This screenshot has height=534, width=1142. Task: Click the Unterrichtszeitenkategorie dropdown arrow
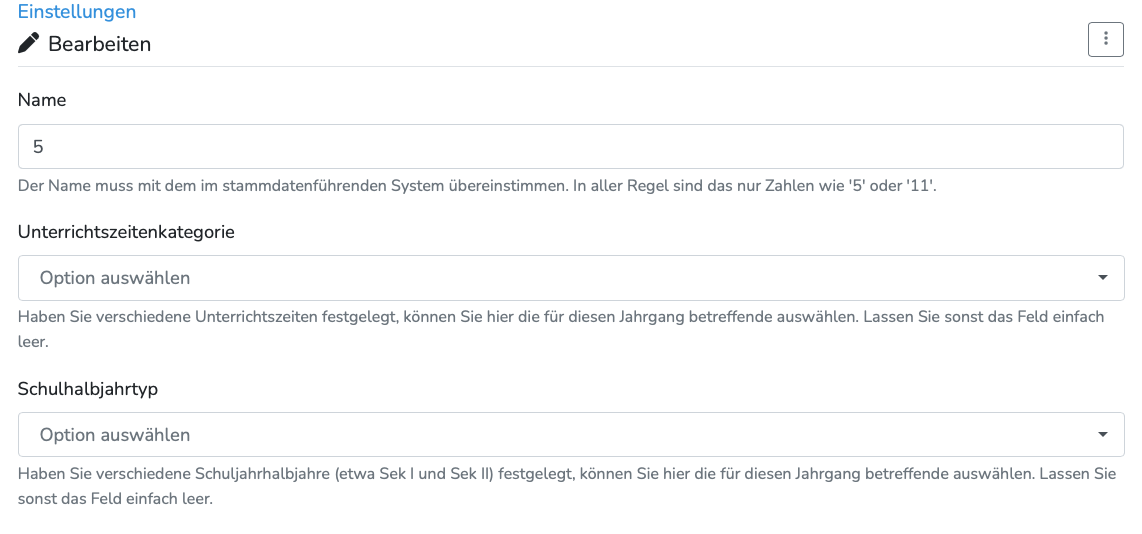[1102, 278]
